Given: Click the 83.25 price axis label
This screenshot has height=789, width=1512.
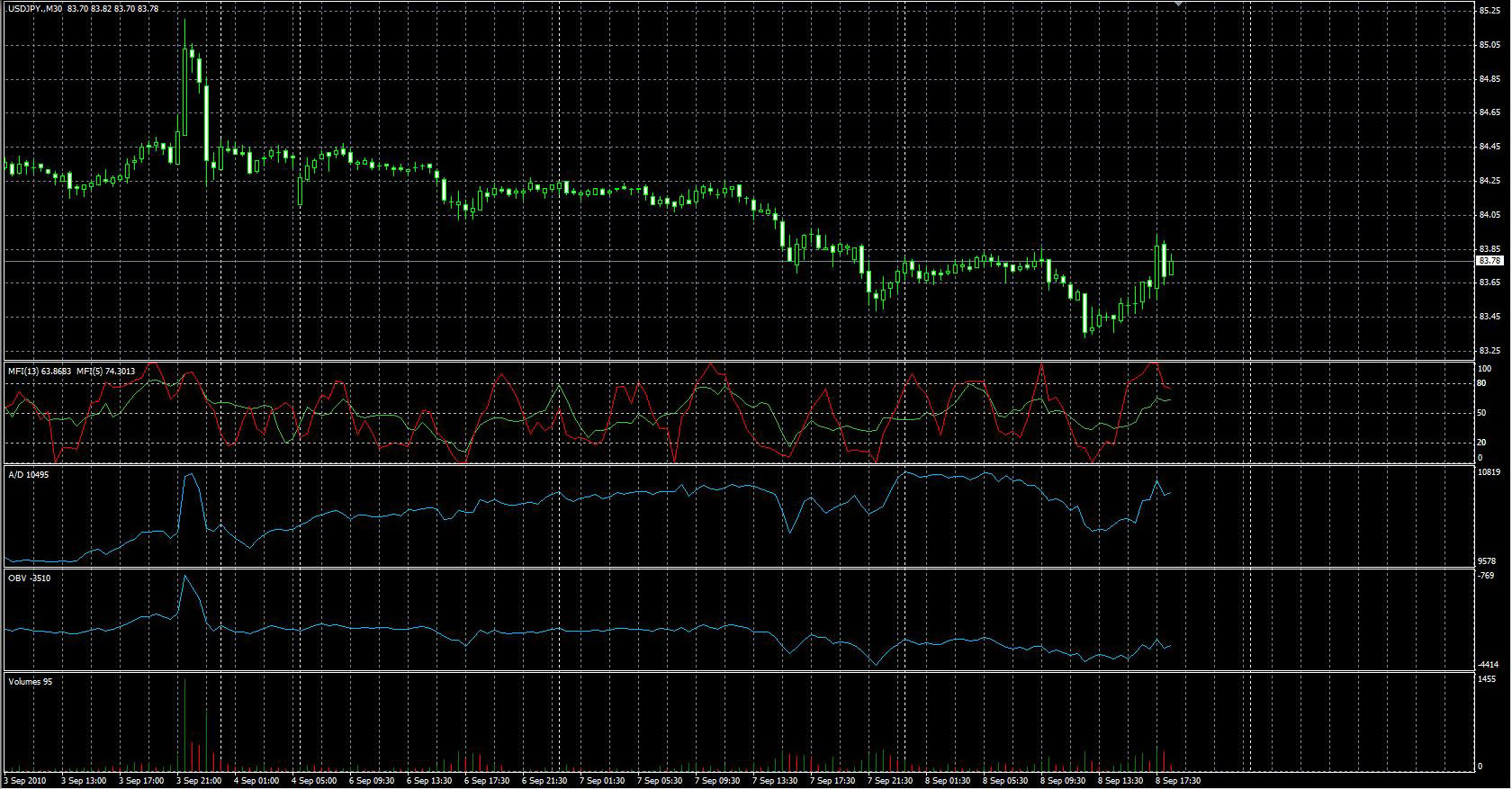Looking at the screenshot, I should [1489, 350].
